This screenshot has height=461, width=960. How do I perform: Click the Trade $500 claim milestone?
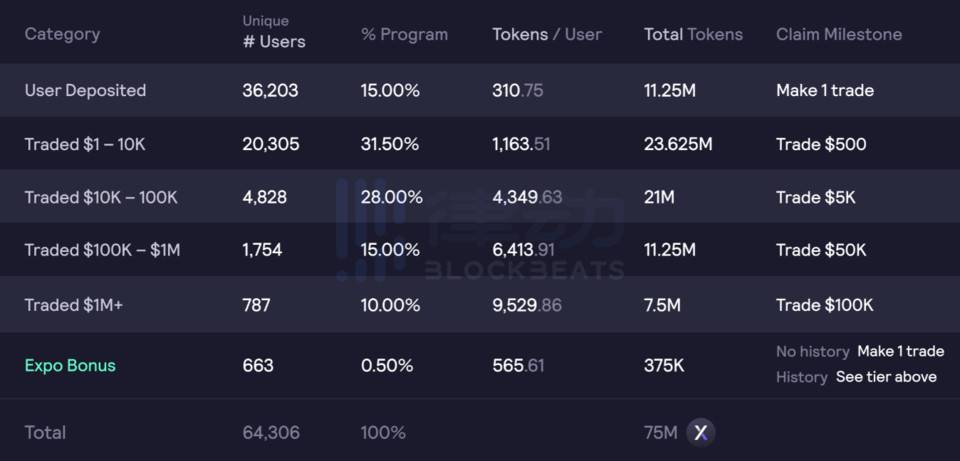821,144
